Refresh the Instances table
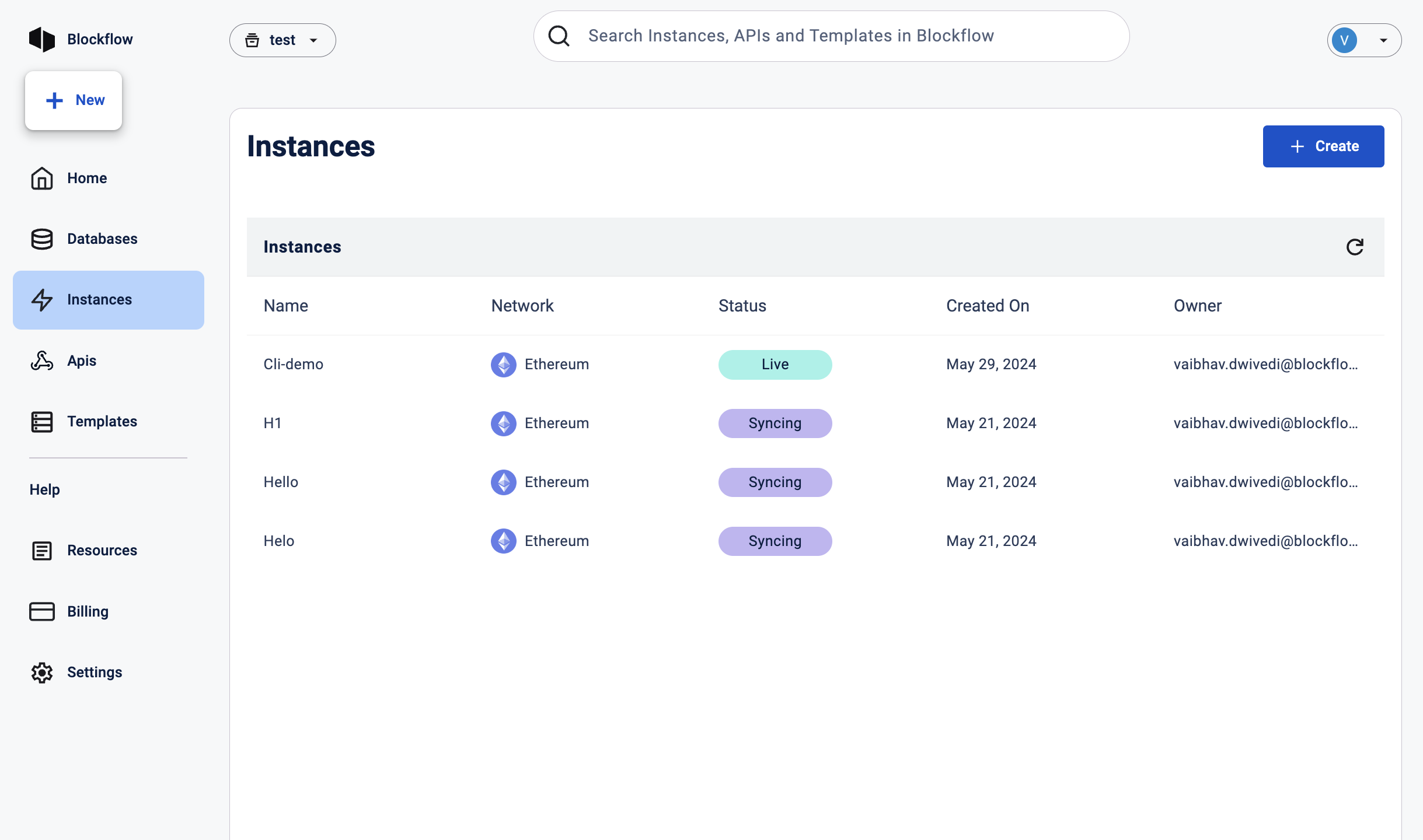Screen dimensions: 1423x840 (1354, 247)
